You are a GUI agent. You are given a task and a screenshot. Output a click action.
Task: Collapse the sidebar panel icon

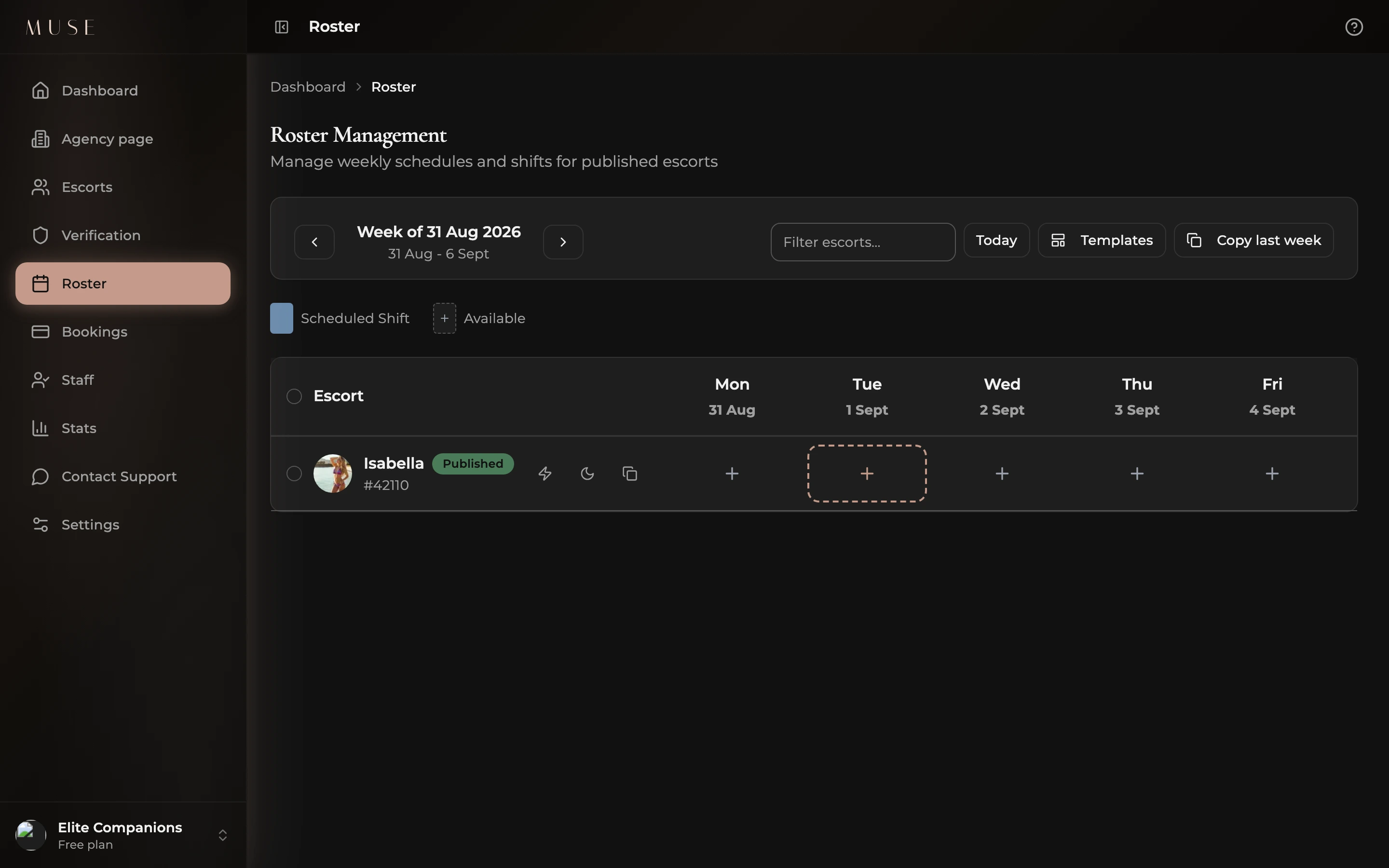281,27
